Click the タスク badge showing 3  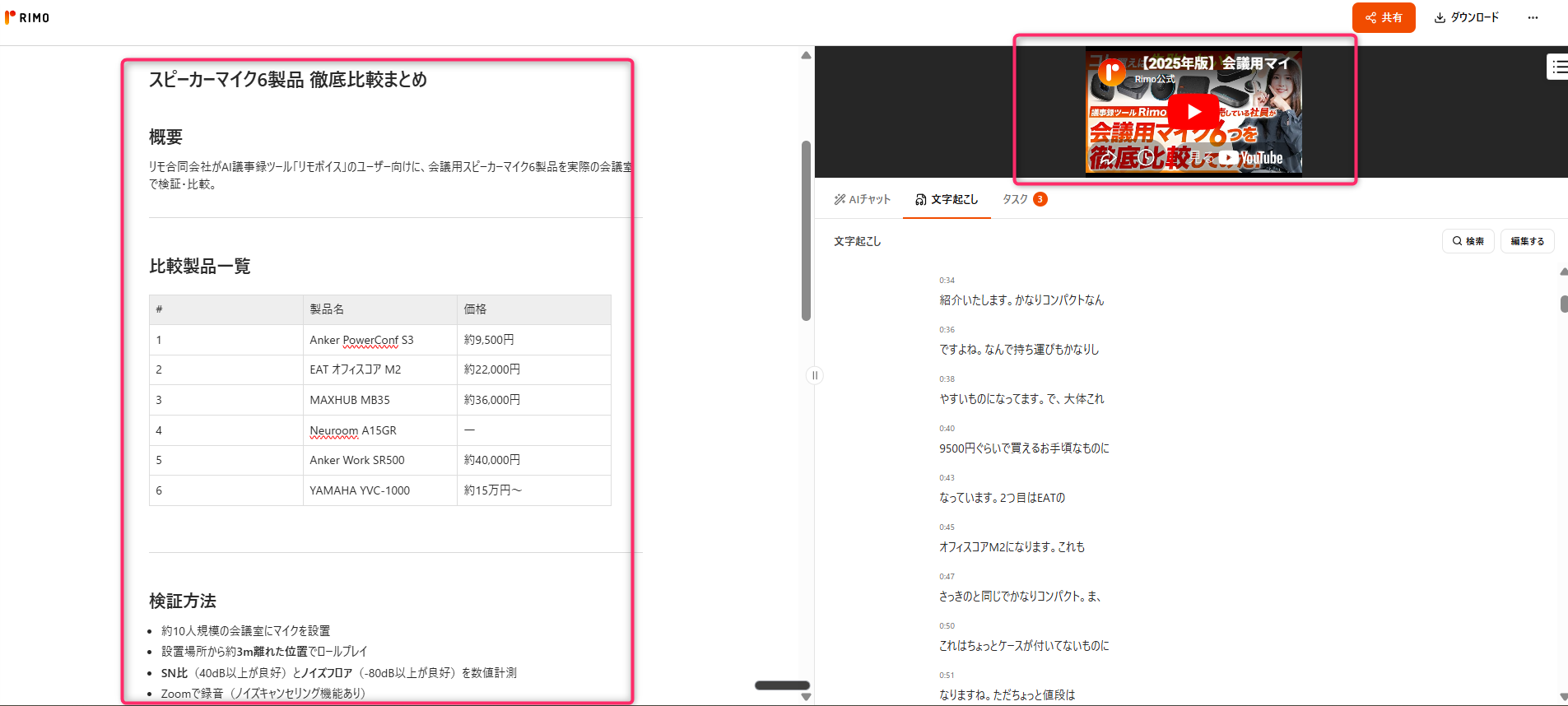tap(1040, 199)
